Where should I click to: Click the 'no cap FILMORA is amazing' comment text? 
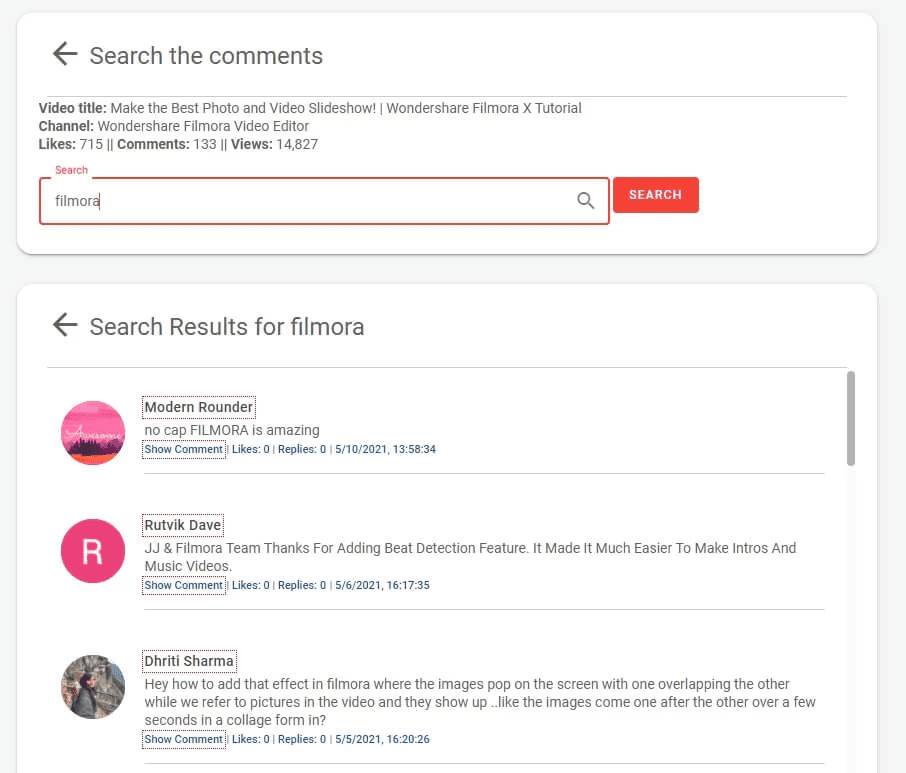tap(232, 430)
